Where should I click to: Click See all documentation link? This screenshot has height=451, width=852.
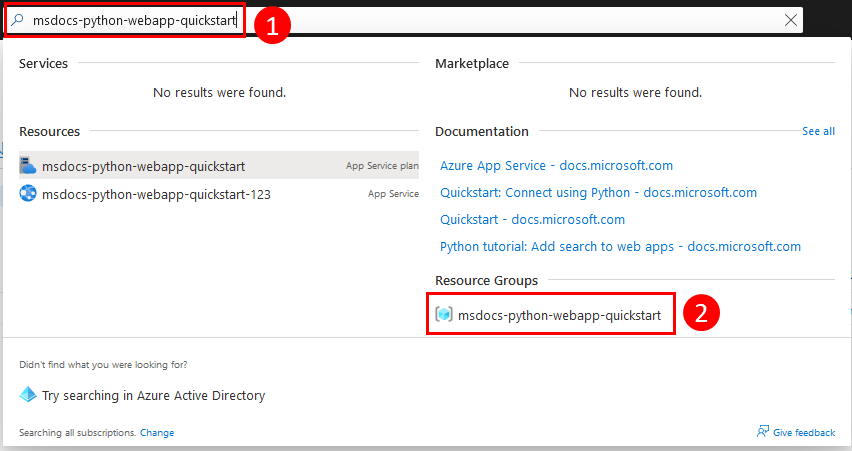coord(818,131)
